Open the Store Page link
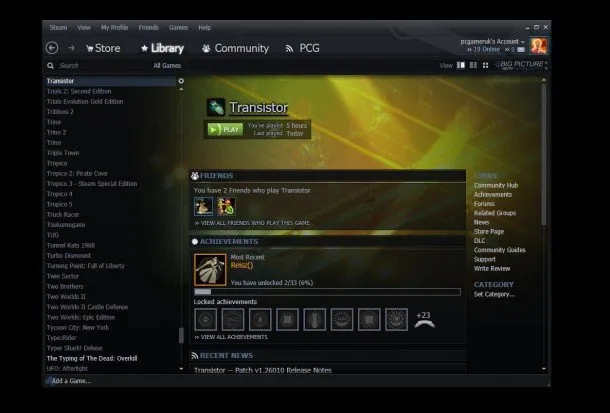 coord(489,231)
